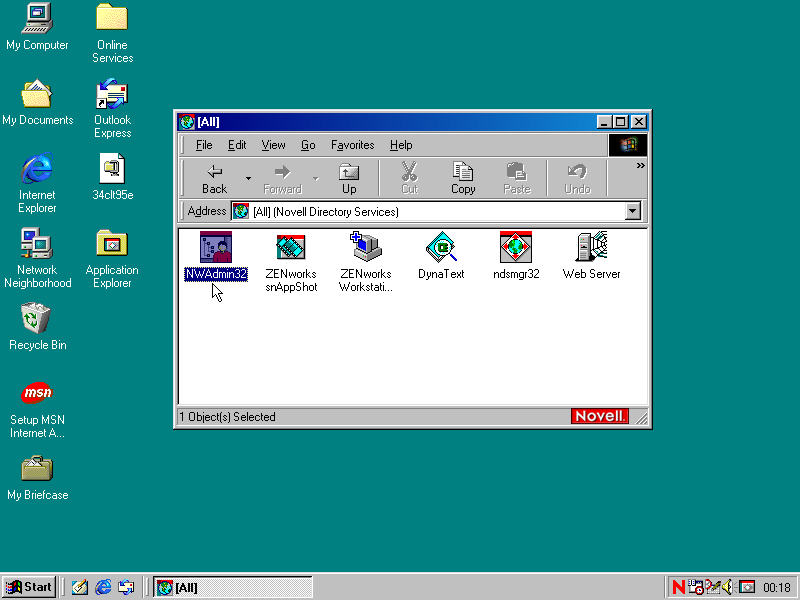
Task: Open the Back history dropdown arrow
Action: (x=248, y=179)
